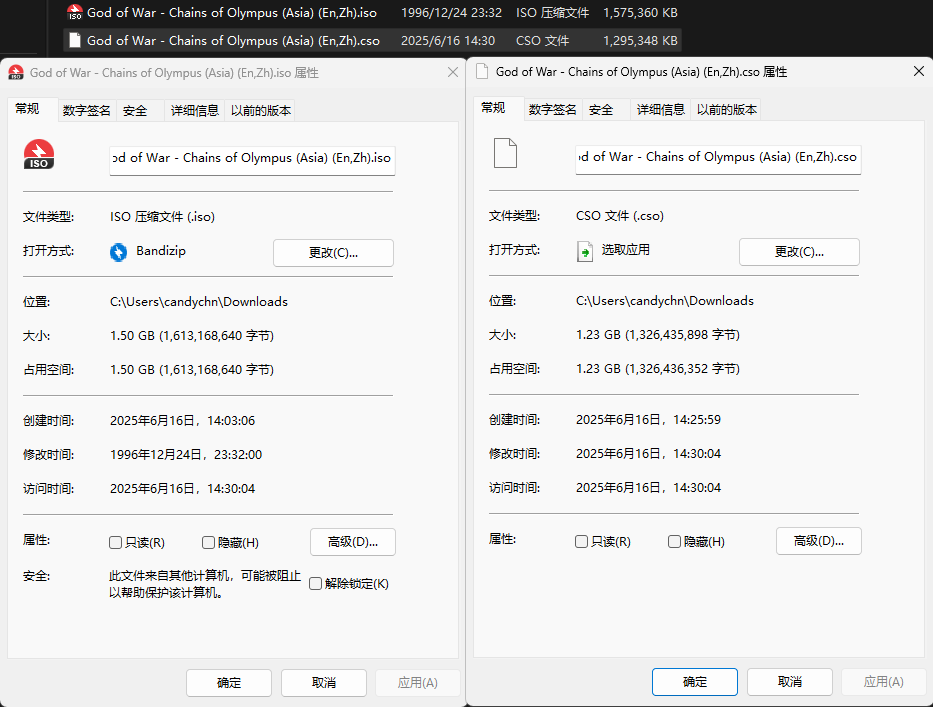
Task: Click the 此文件来自其他计算机 security notice
Action: 205,584
